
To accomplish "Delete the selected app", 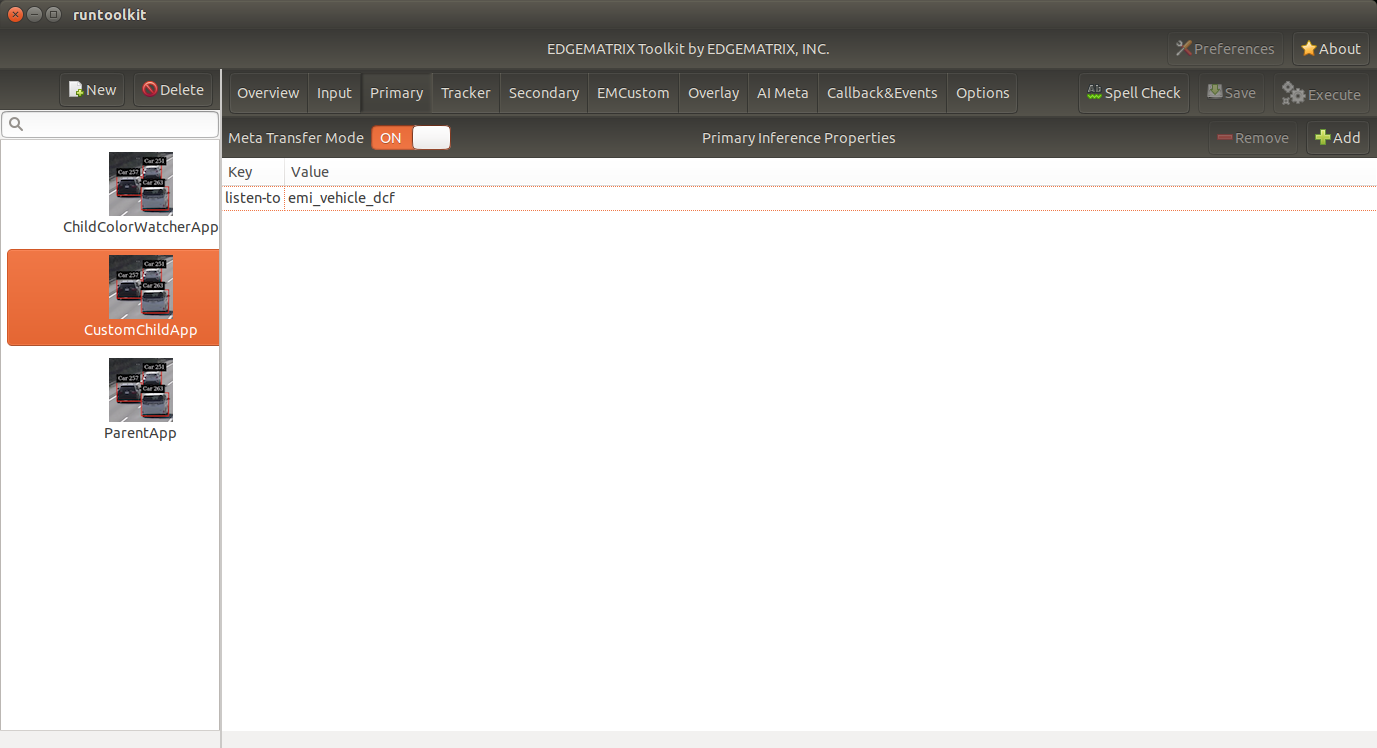I will (x=173, y=90).
